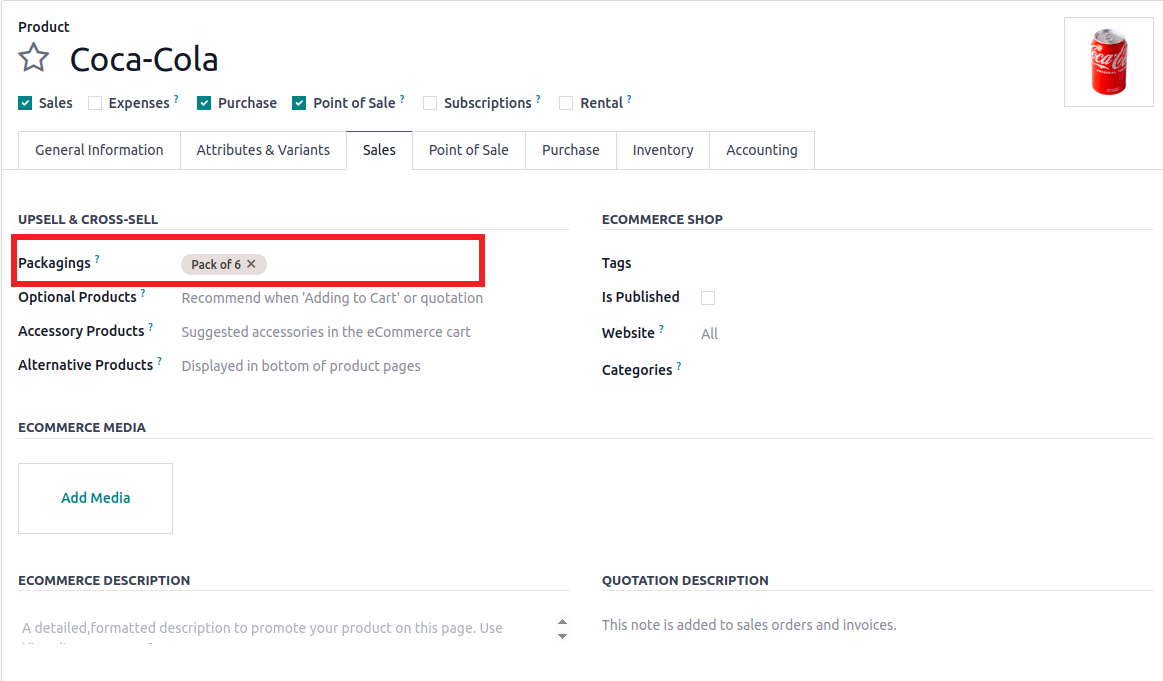Show help tooltip next to Packagings label
The image size is (1163, 681).
pyautogui.click(x=98, y=259)
